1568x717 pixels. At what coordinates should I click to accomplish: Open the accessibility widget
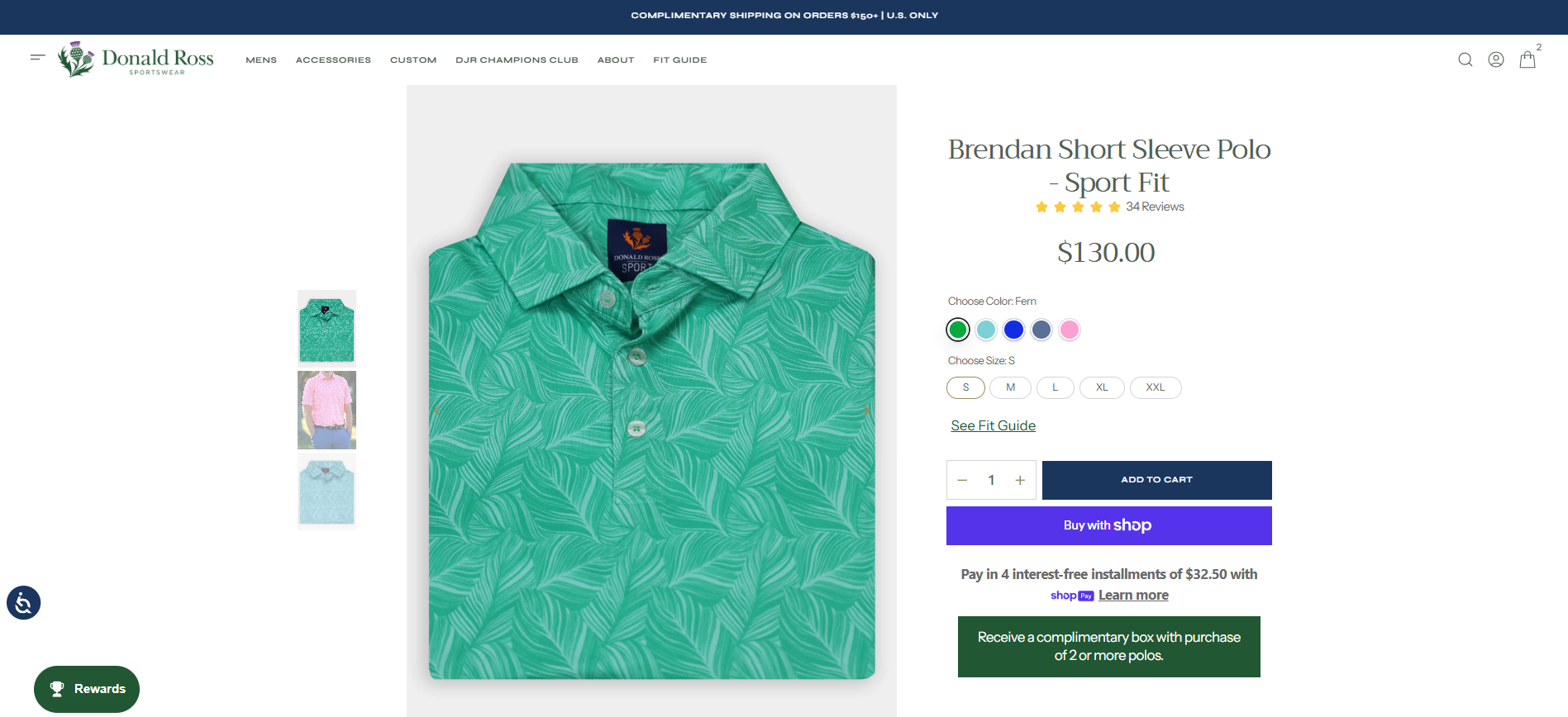tap(23, 603)
